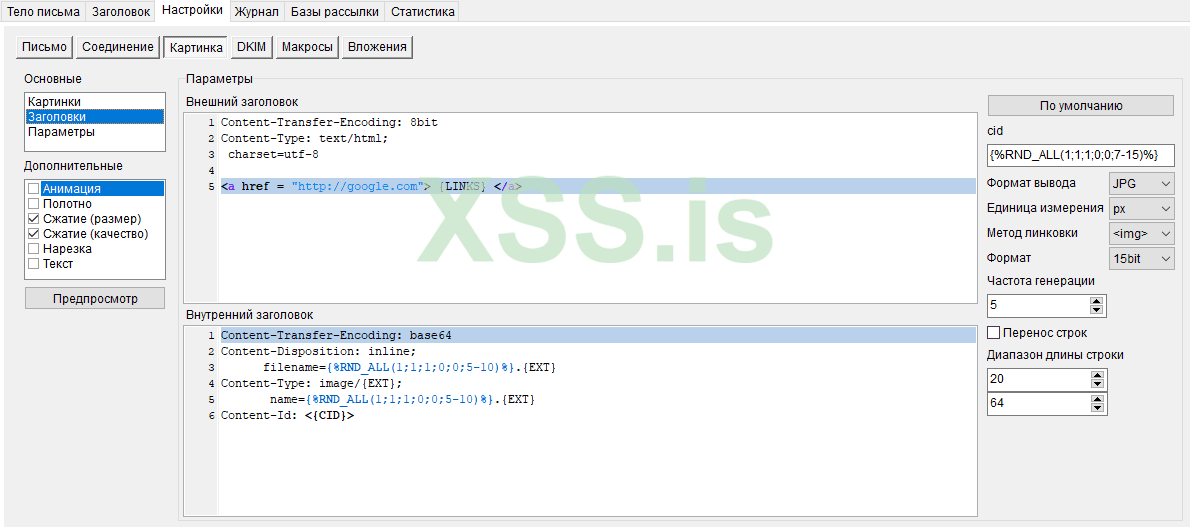Click the Предпросмотр button
The width and height of the screenshot is (1190, 527).
(95, 298)
